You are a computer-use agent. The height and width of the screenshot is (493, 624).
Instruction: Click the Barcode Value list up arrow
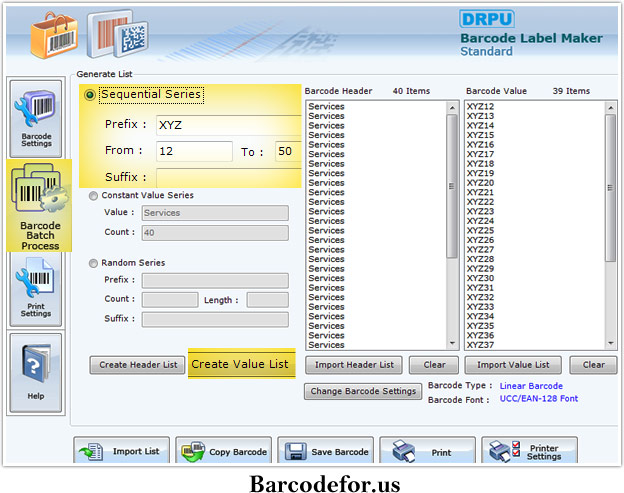(x=611, y=107)
